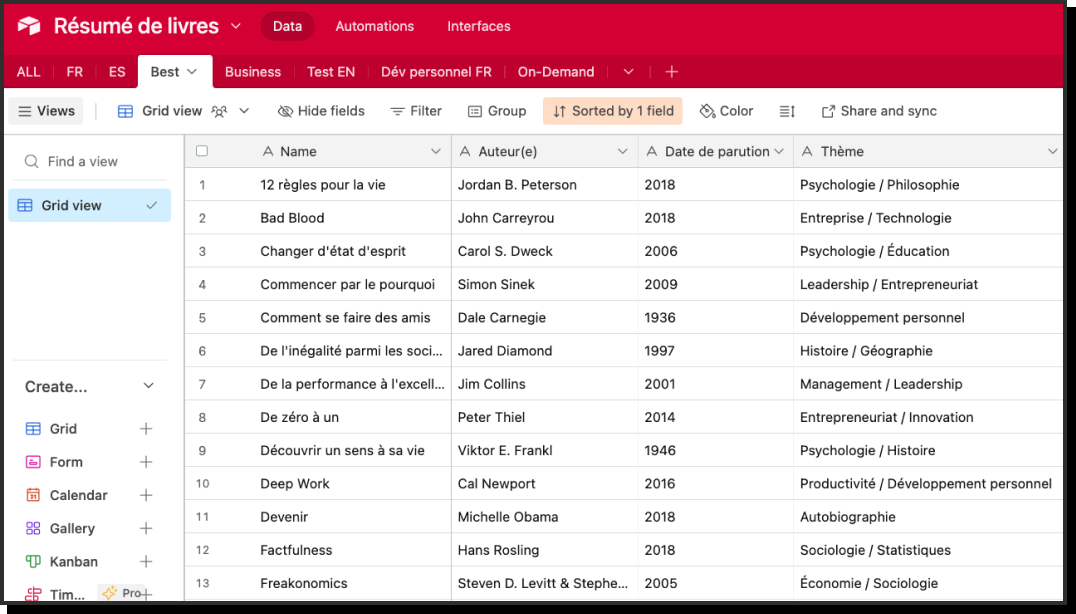Viewport: 1076px width, 614px height.
Task: Open the Automations tab
Action: [x=375, y=26]
